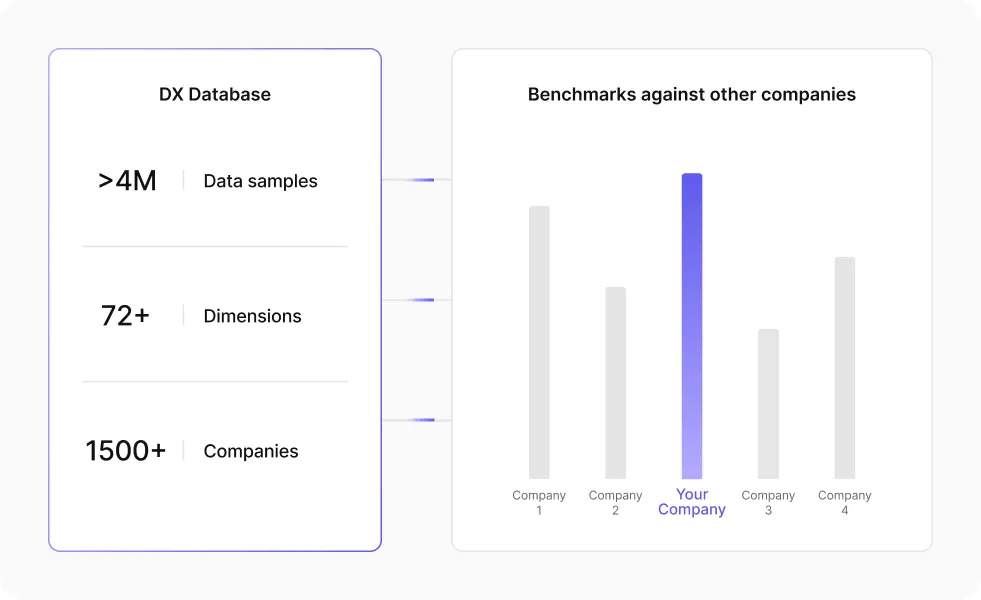Click the connector line beside Dimensions
Image resolution: width=981 pixels, height=600 pixels.
(416, 300)
